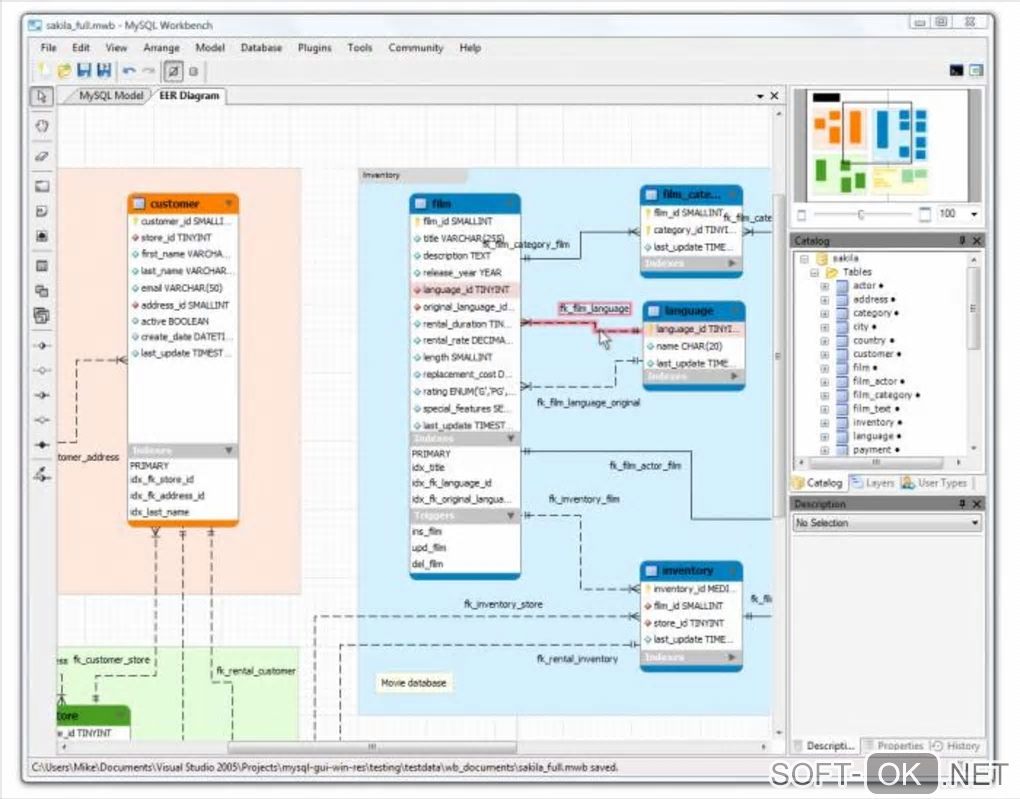The width and height of the screenshot is (1020, 799).
Task: Click the redo arrow icon
Action: click(x=149, y=71)
